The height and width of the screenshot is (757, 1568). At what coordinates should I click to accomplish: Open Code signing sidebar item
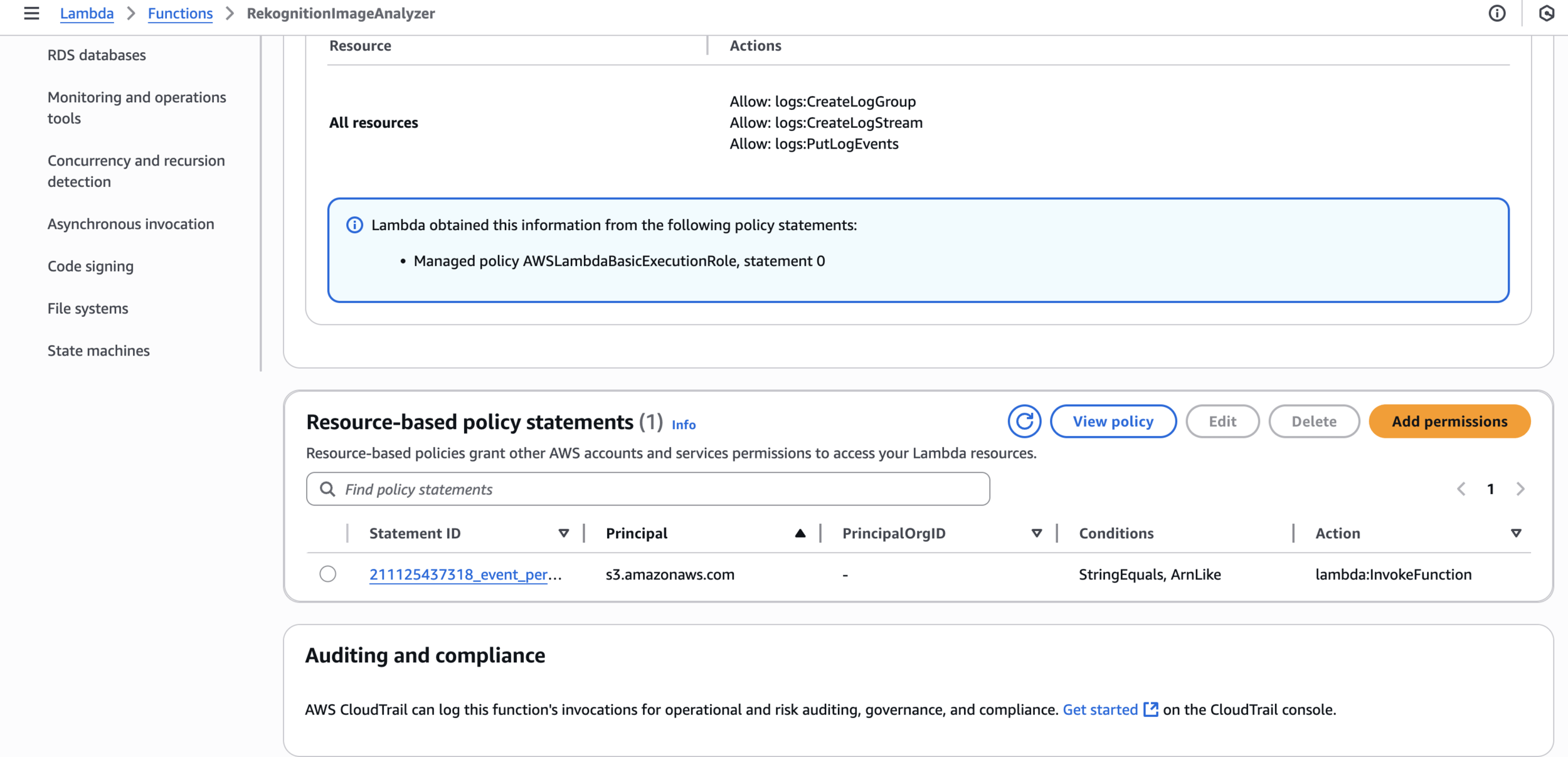point(90,266)
